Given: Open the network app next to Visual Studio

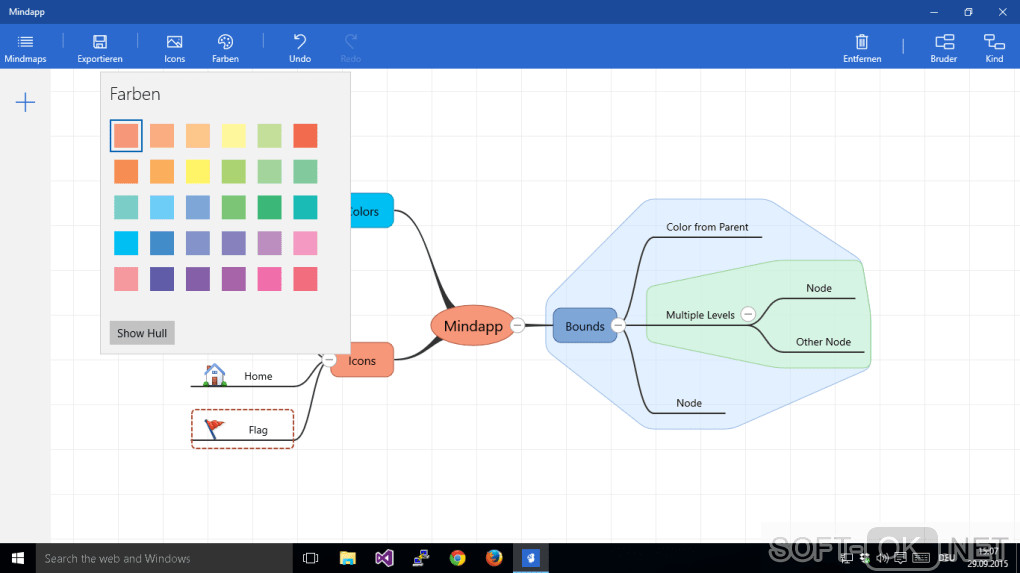Looking at the screenshot, I should click(421, 558).
